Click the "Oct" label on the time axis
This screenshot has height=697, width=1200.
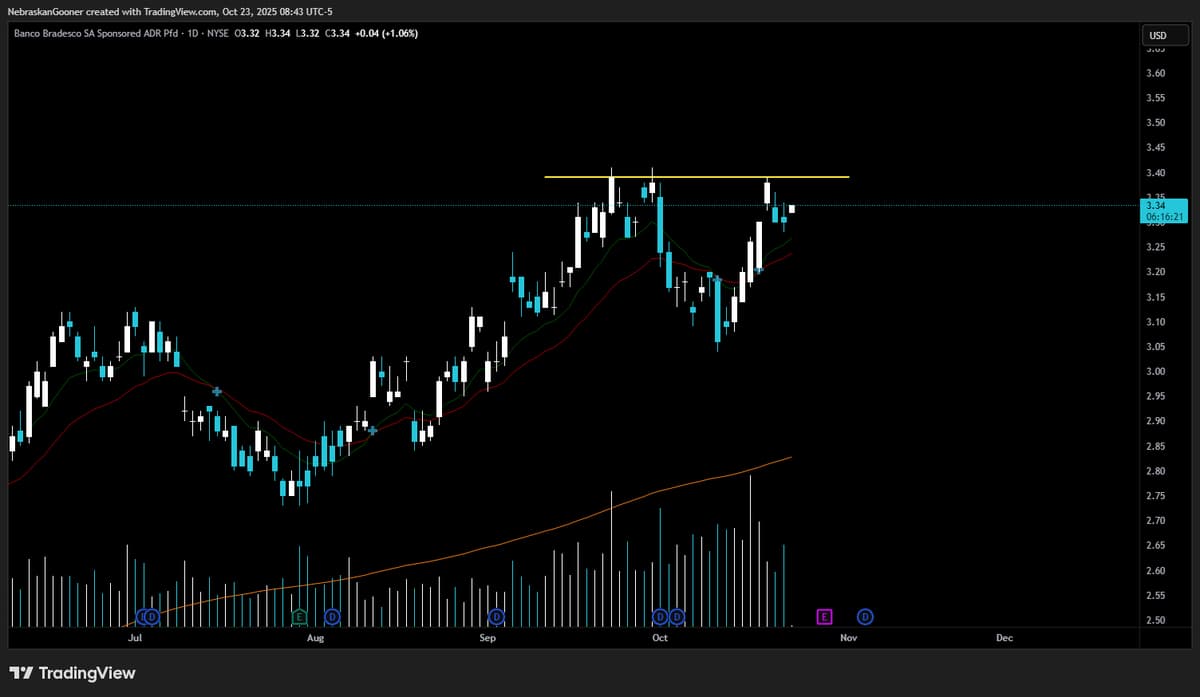pos(659,637)
